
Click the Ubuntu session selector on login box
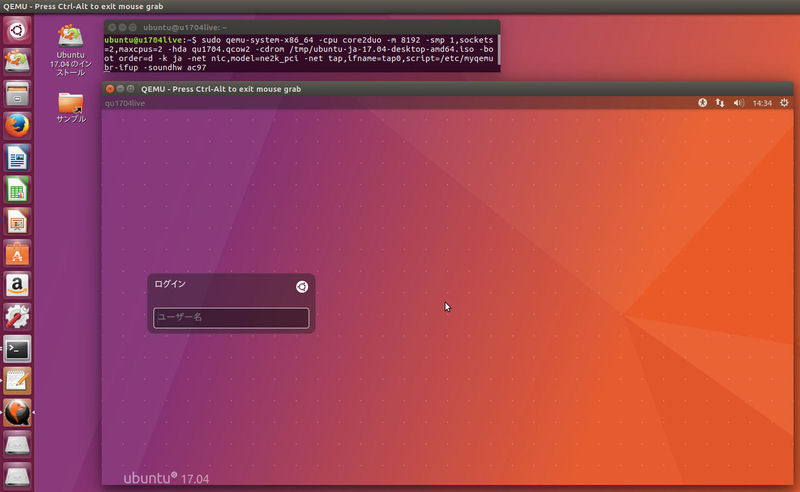302,287
